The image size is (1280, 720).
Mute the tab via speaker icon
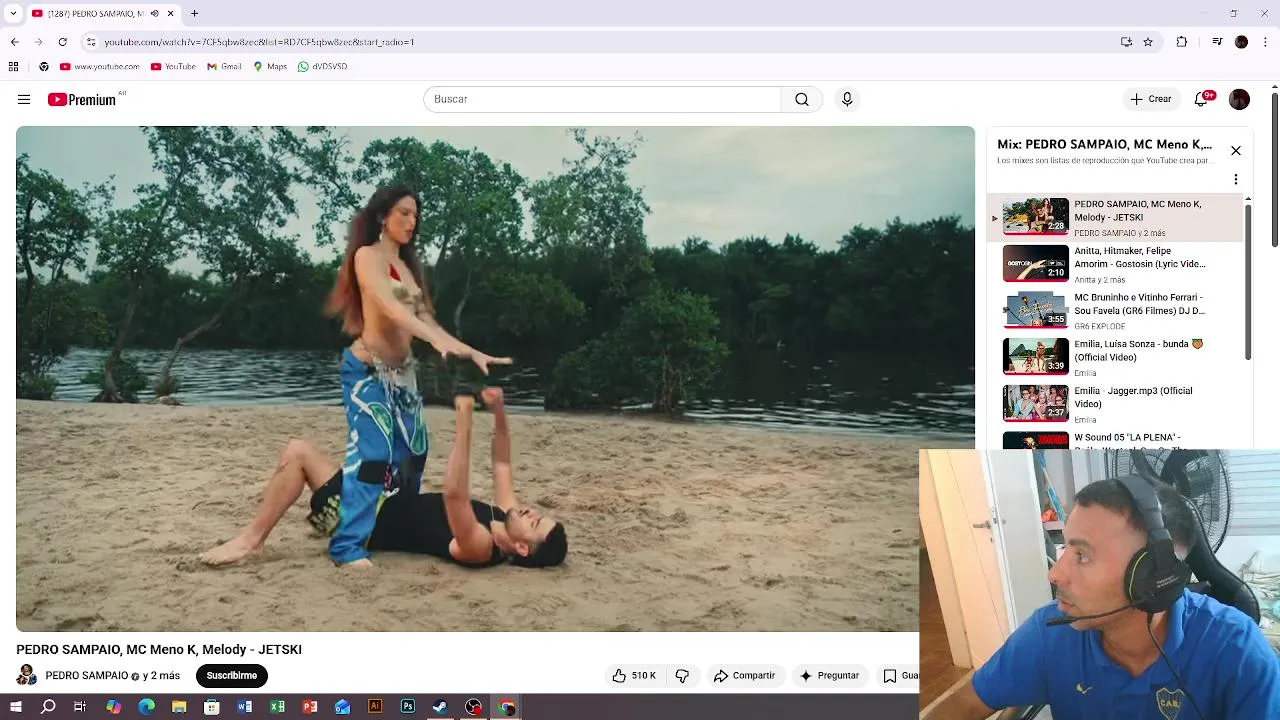154,14
